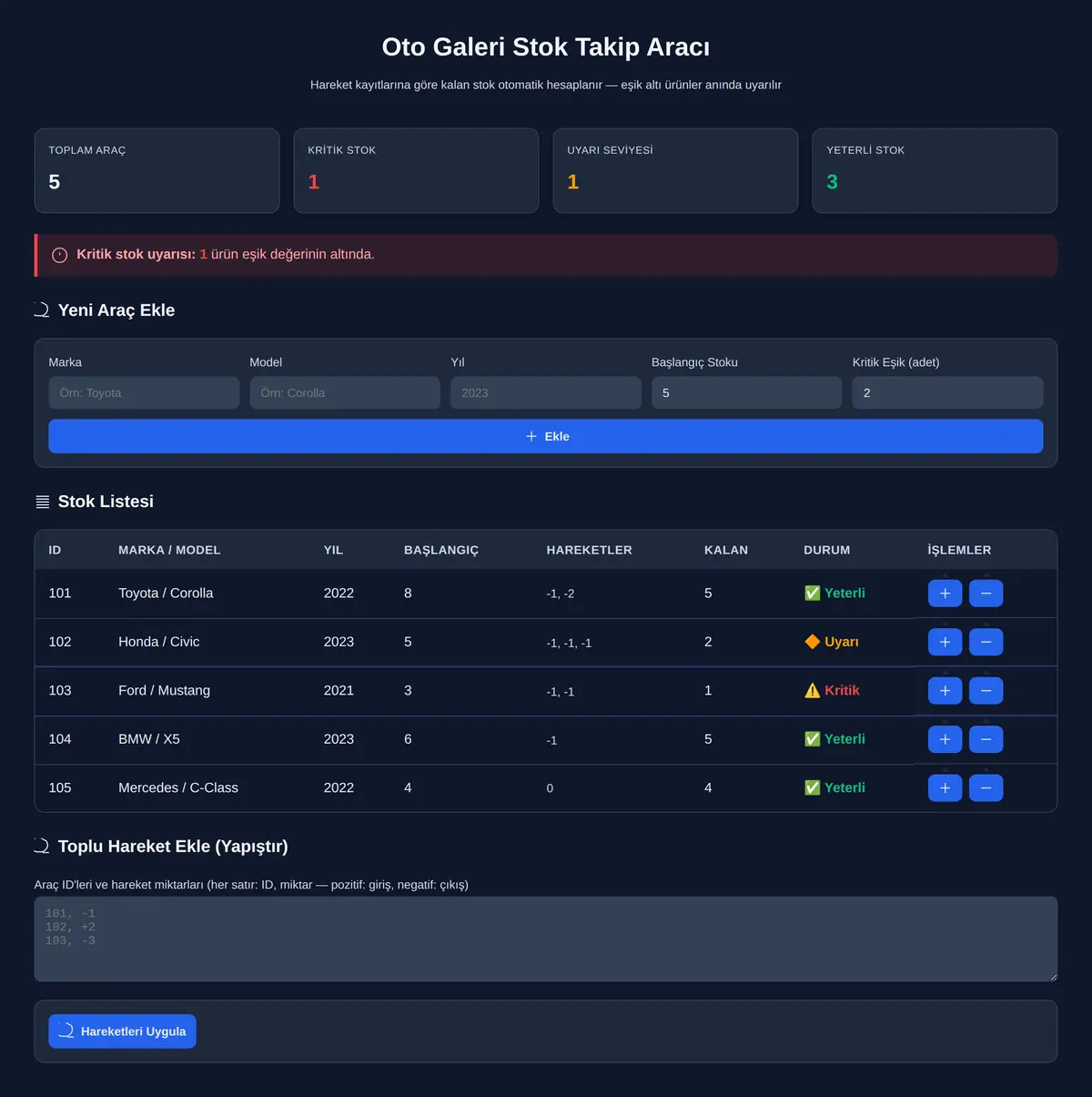Click the Uyarı Seviyesi summary card
The height and width of the screenshot is (1097, 1092).
click(x=675, y=170)
